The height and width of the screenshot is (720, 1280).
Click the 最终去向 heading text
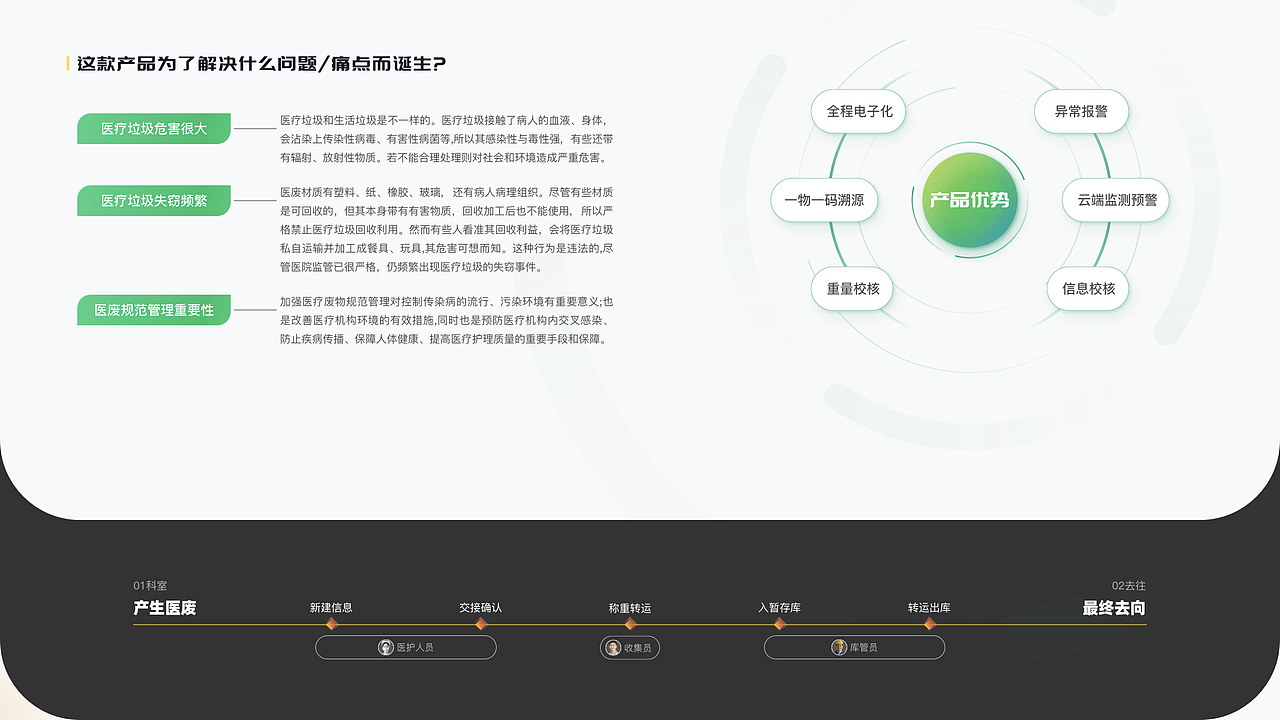[x=1114, y=608]
